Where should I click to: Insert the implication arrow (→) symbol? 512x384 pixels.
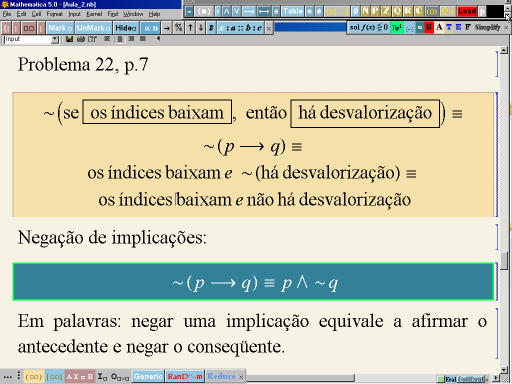tap(249, 11)
